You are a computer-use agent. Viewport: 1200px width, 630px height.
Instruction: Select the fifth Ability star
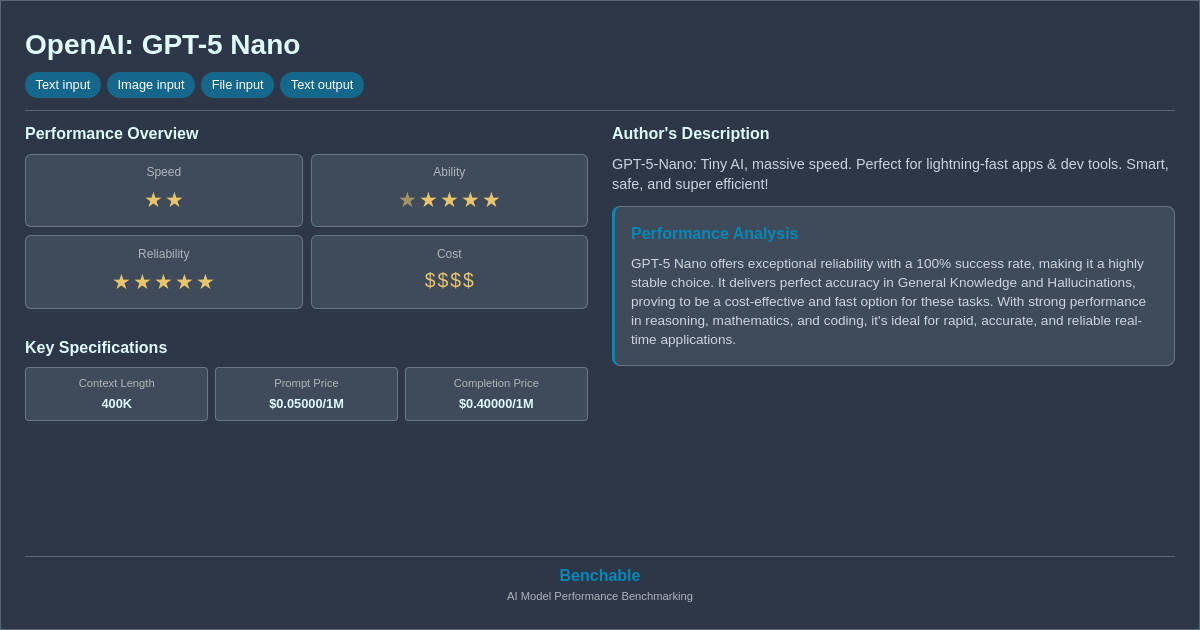pyautogui.click(x=490, y=199)
